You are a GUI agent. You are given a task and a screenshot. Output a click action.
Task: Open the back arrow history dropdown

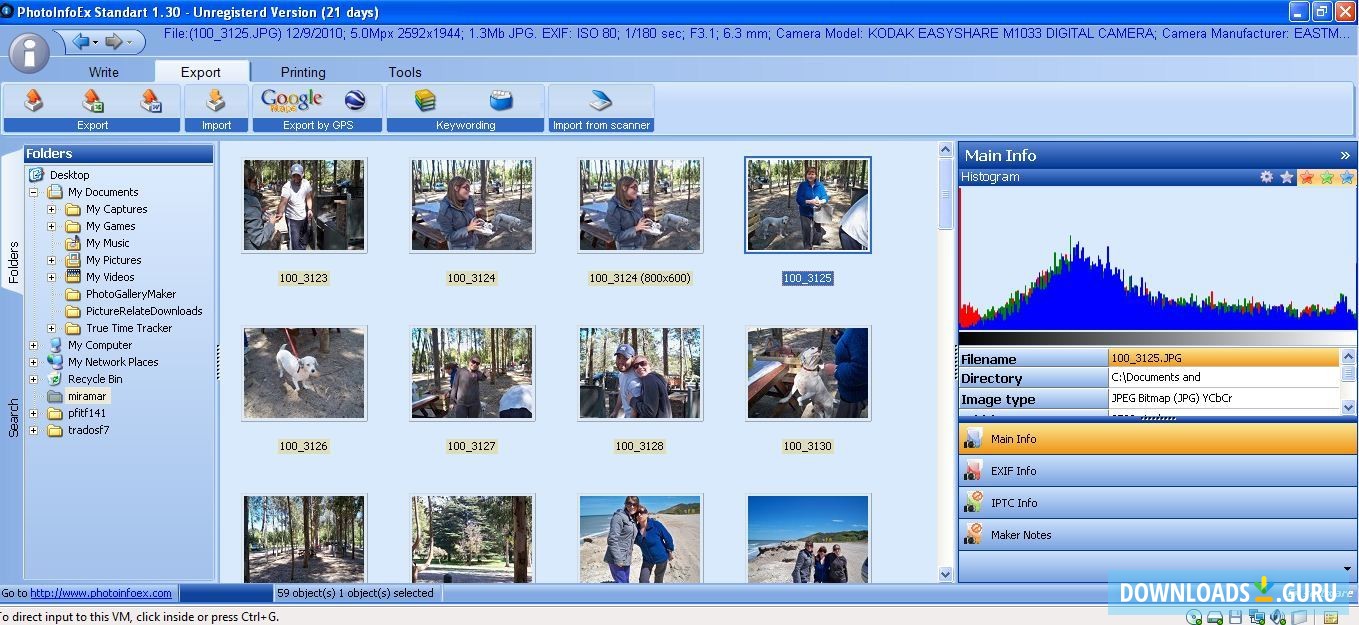95,42
